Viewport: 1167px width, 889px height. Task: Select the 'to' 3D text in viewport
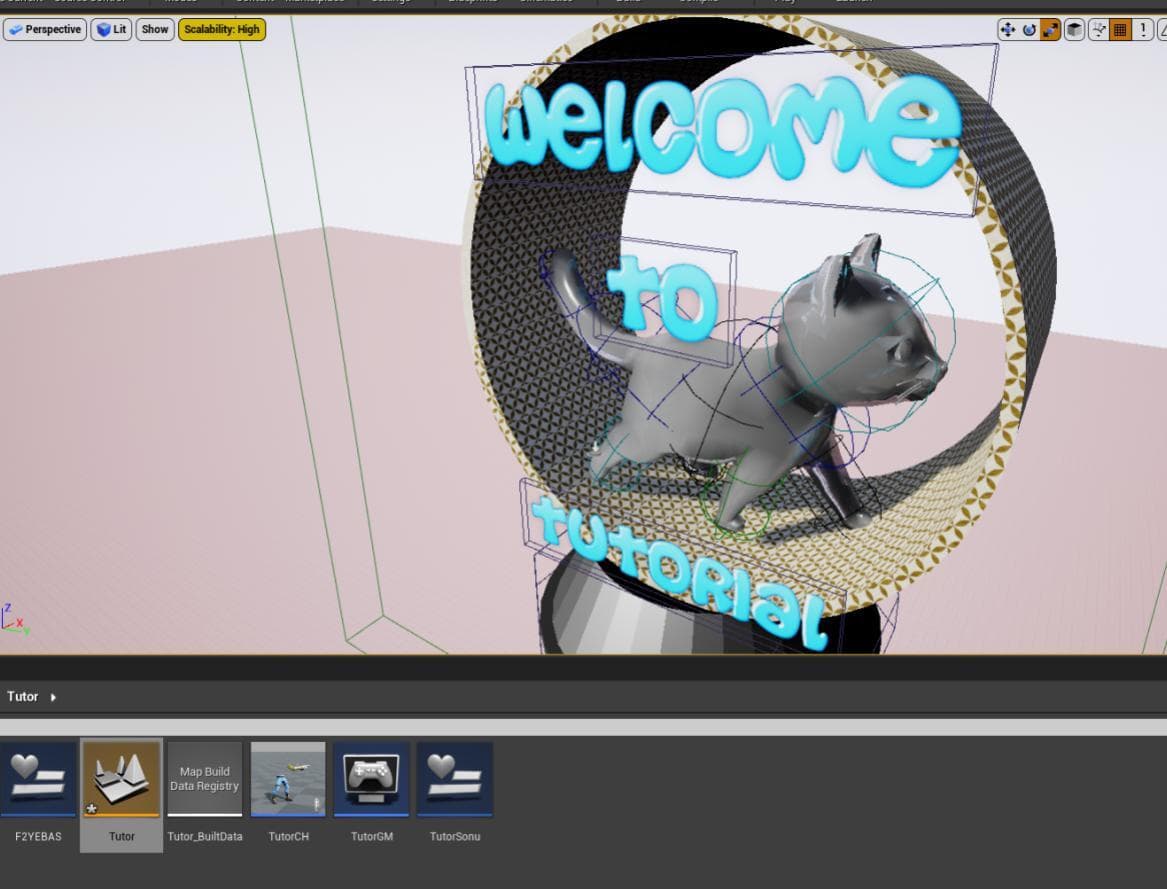click(x=662, y=298)
